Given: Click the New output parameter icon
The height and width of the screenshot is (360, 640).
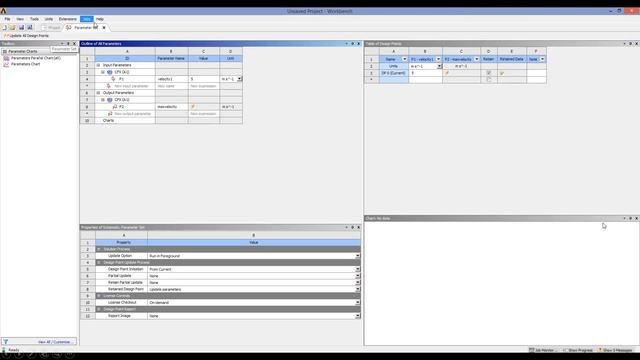Looking at the screenshot, I should pyautogui.click(x=110, y=114).
